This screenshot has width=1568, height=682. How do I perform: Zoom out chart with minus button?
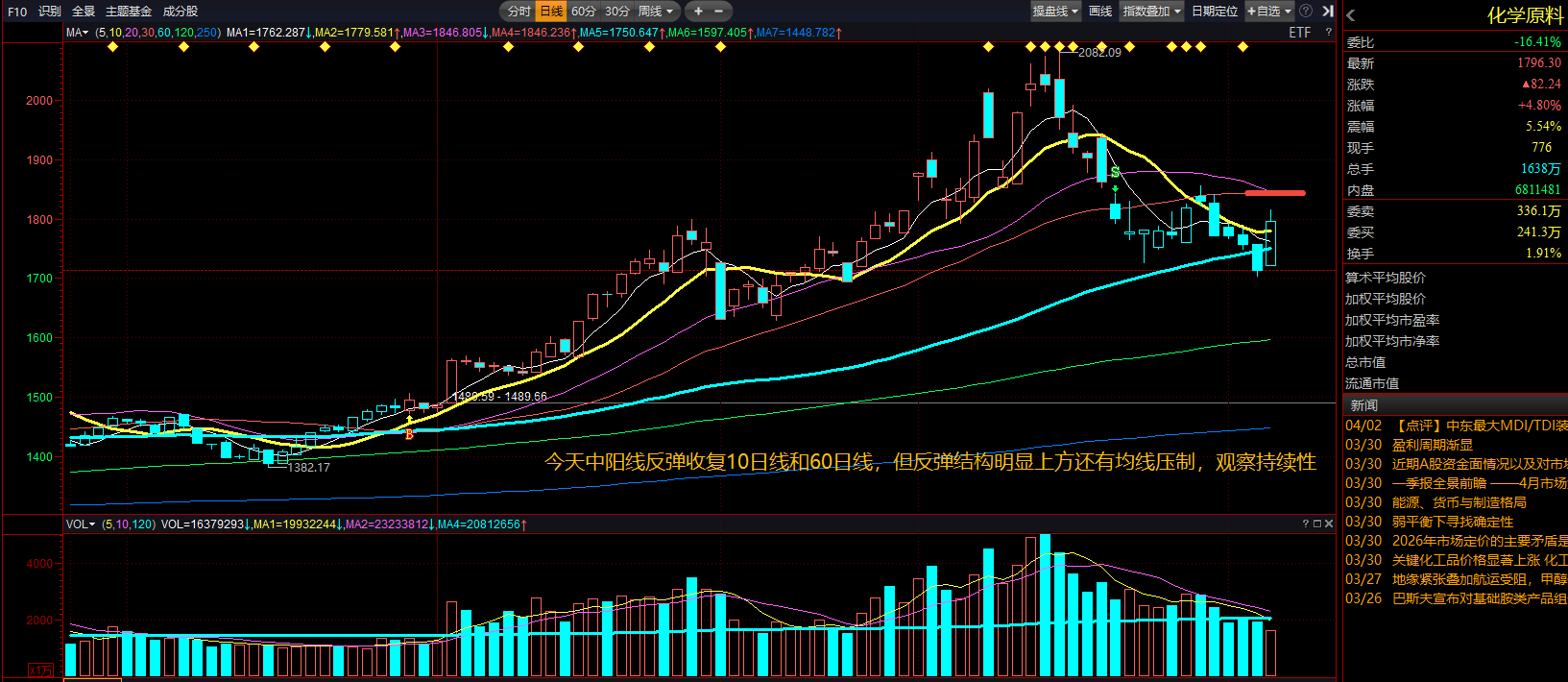tap(719, 12)
